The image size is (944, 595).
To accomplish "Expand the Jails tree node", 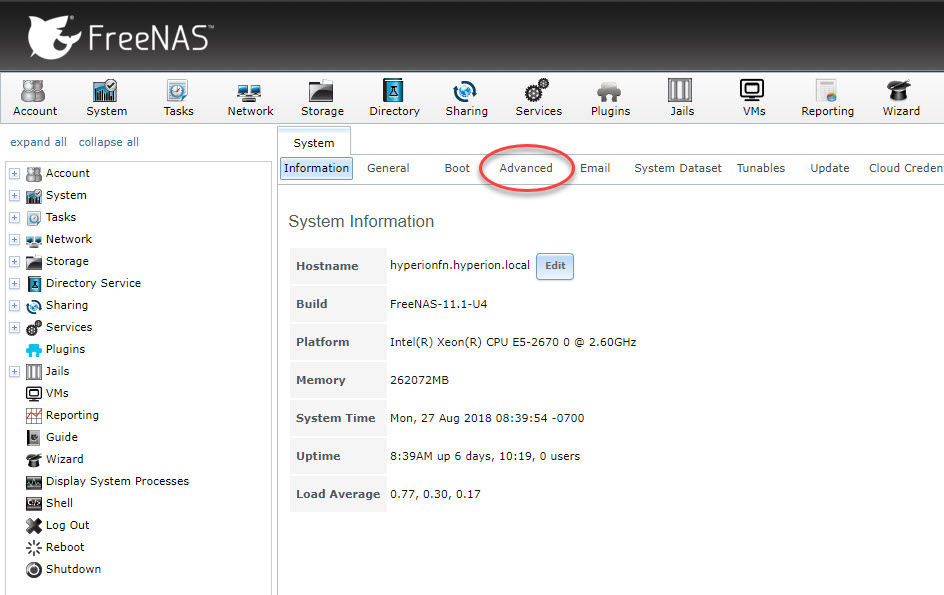I will (14, 372).
